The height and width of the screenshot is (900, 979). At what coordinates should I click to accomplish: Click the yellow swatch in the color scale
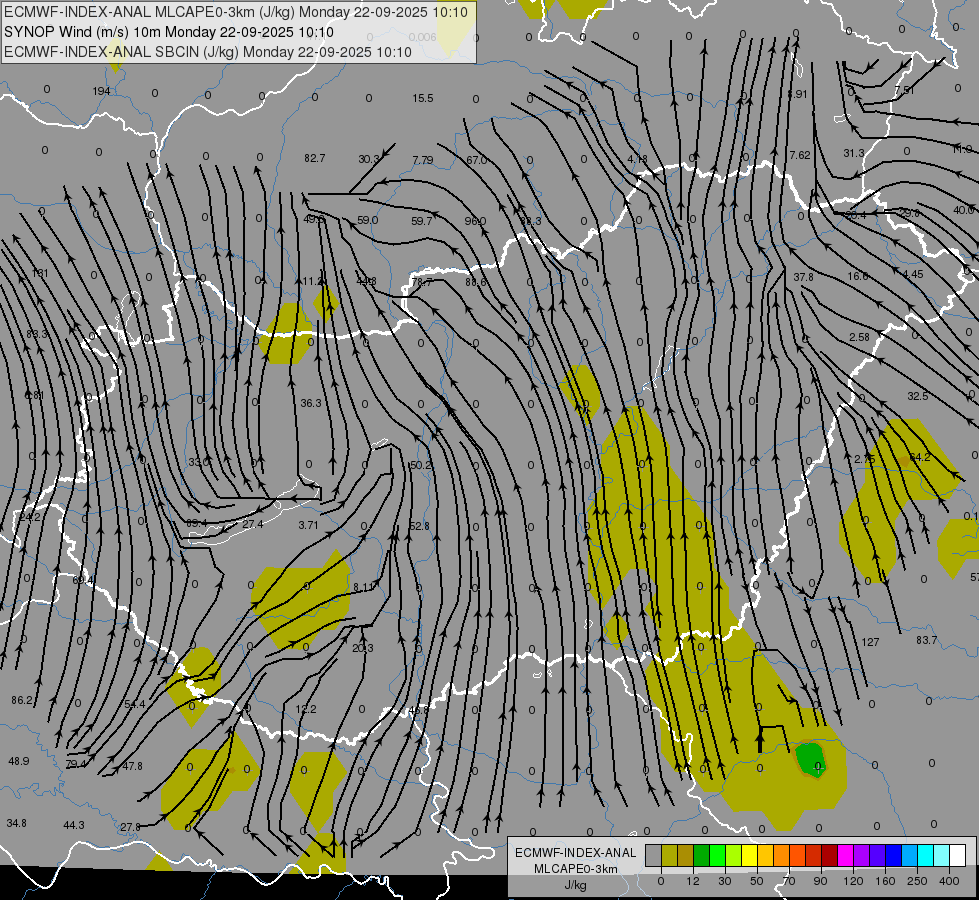(x=749, y=855)
